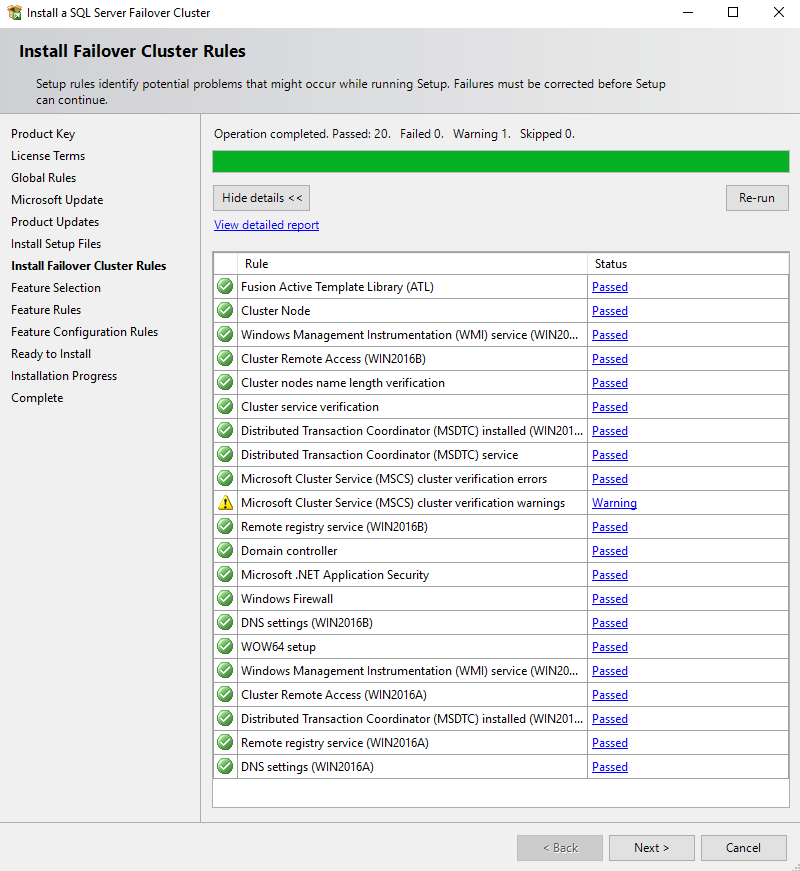Click the check icon for DNS settings (WIN2016B)
The image size is (800, 871).
click(x=225, y=622)
